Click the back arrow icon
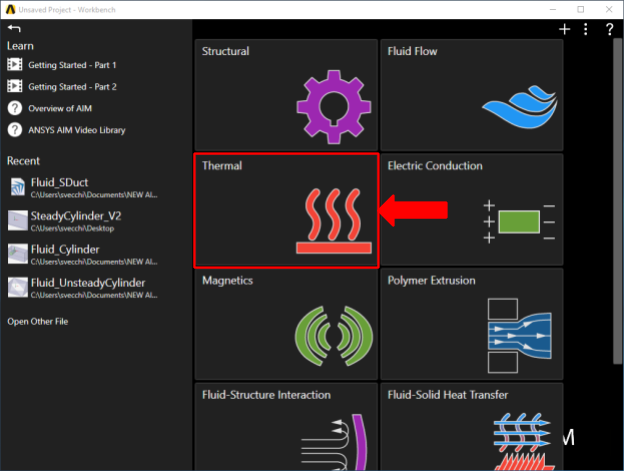 click(x=14, y=28)
